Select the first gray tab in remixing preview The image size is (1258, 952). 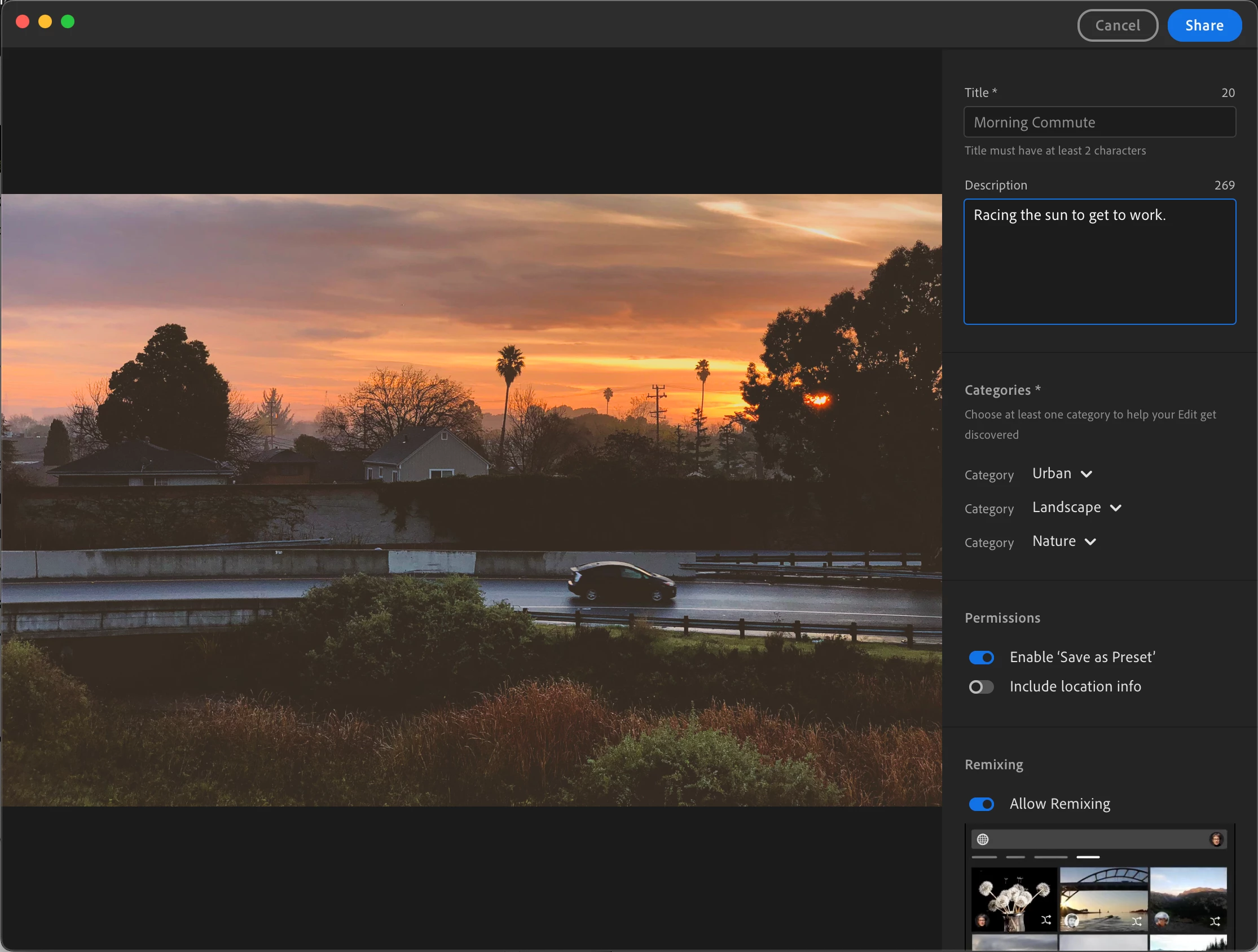[x=984, y=857]
